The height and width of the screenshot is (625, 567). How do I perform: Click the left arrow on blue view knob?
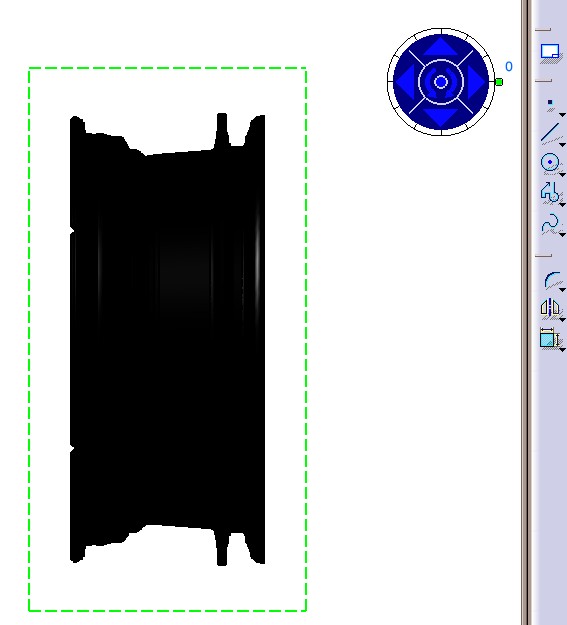405,82
